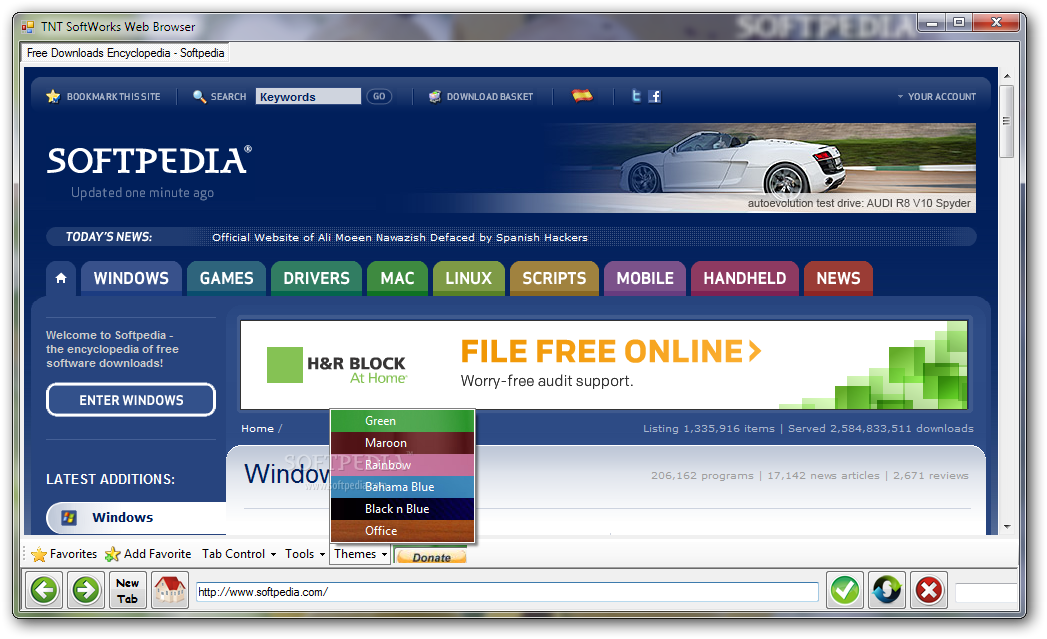Open the Linux category tab
Viewport: 1047px width, 639px height.
click(x=469, y=278)
